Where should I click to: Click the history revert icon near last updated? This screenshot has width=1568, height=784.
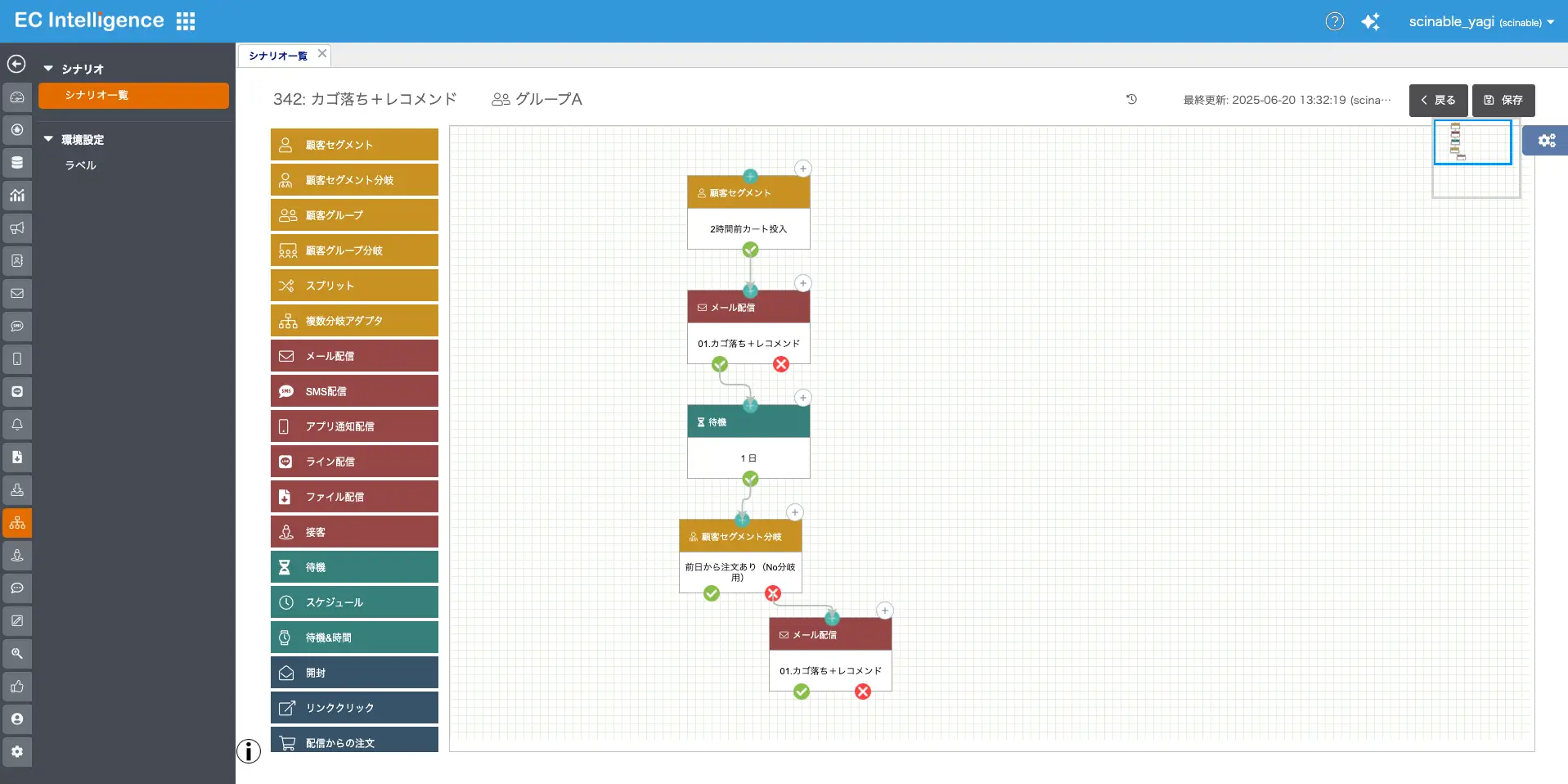coord(1131,99)
